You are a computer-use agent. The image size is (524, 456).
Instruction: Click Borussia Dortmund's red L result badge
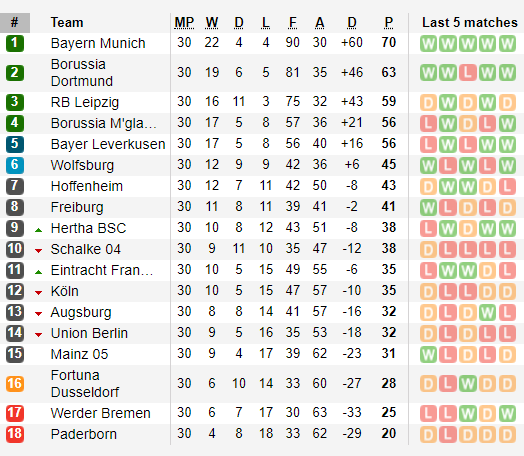tap(468, 73)
